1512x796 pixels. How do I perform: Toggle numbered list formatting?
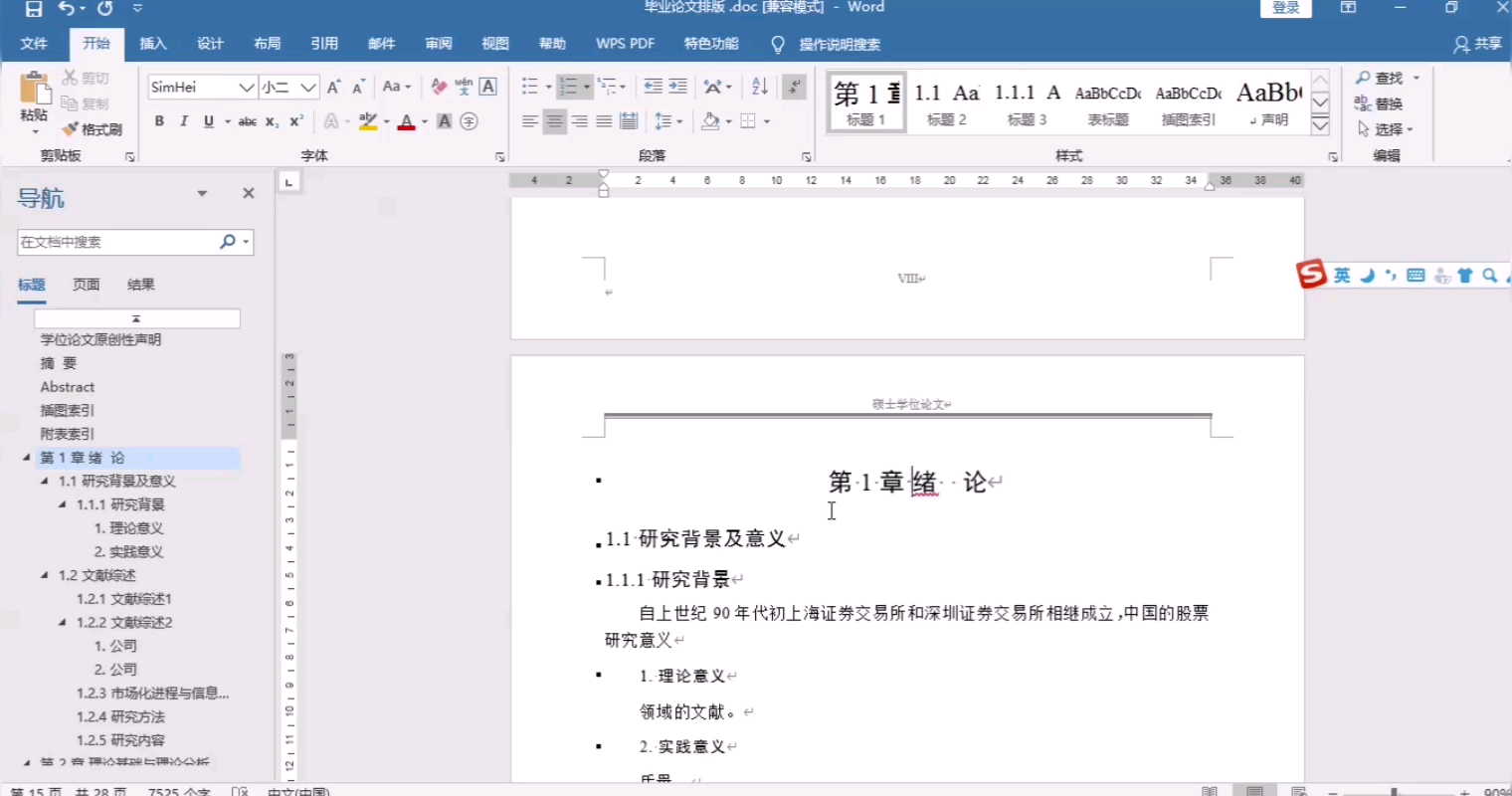coord(568,88)
